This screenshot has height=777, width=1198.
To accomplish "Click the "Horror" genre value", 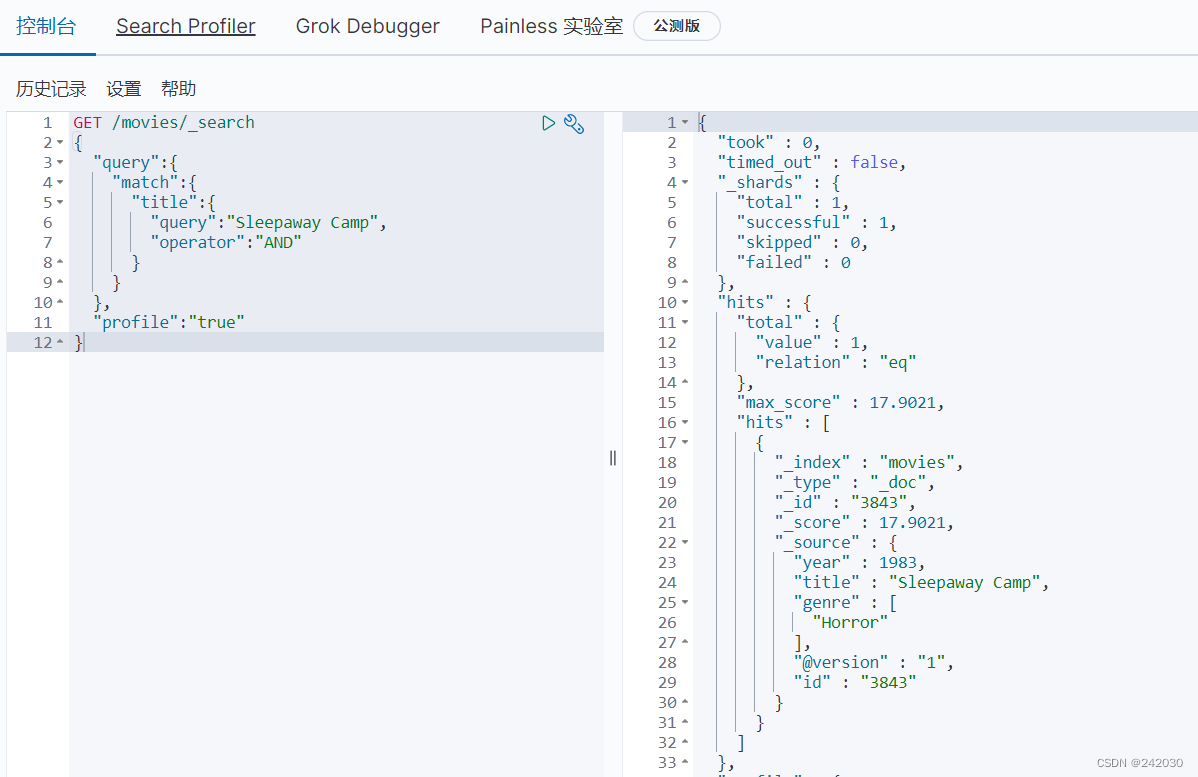I will pyautogui.click(x=850, y=623).
